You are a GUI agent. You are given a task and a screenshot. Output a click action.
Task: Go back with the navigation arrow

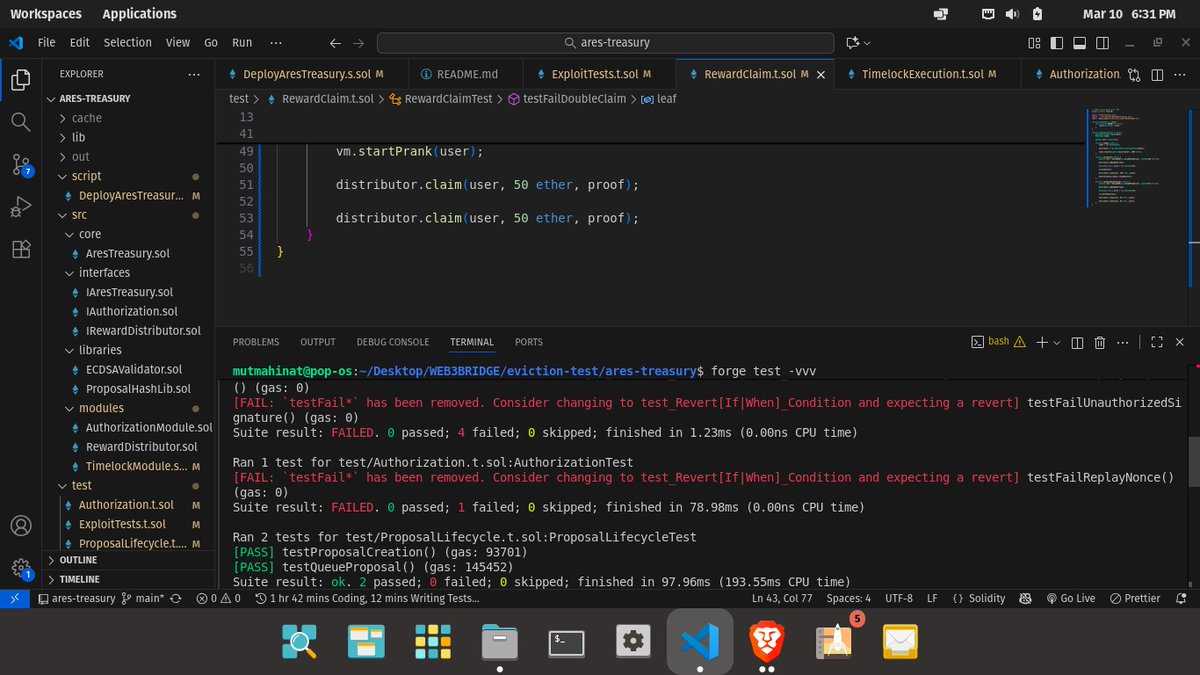point(336,43)
